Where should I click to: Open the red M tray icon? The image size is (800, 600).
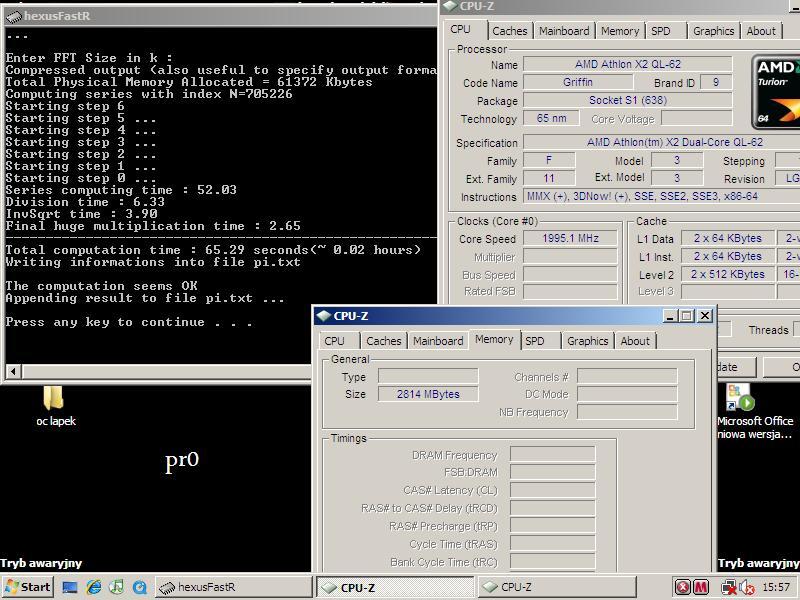pos(701,587)
